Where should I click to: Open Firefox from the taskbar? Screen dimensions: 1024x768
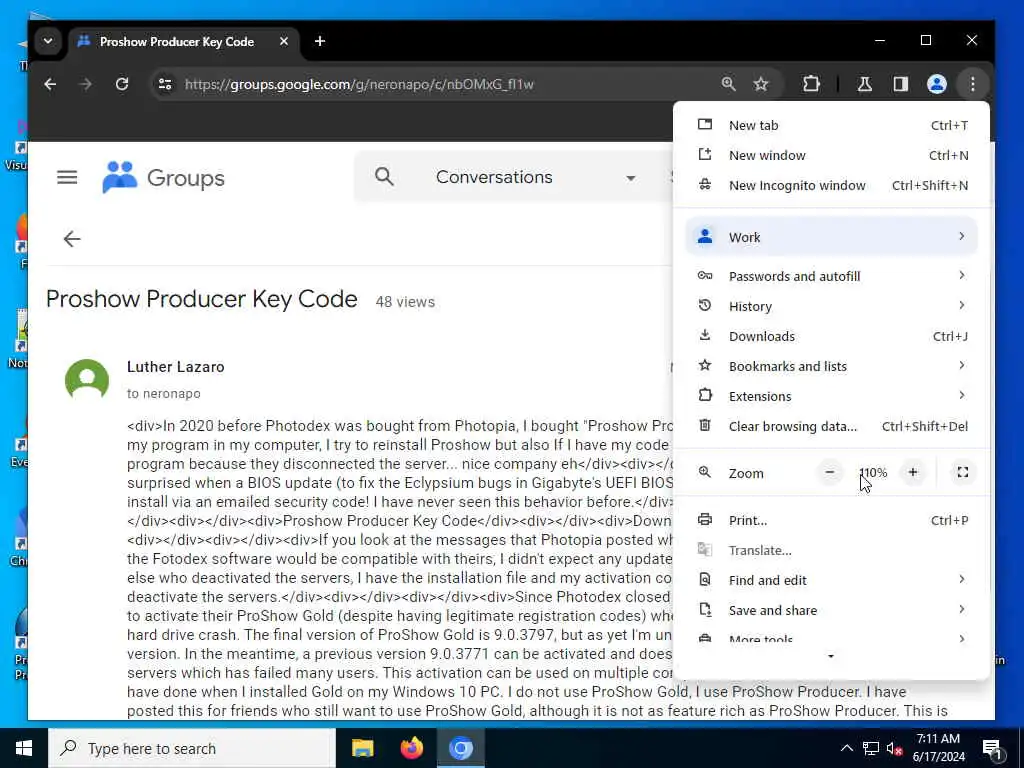pyautogui.click(x=411, y=748)
